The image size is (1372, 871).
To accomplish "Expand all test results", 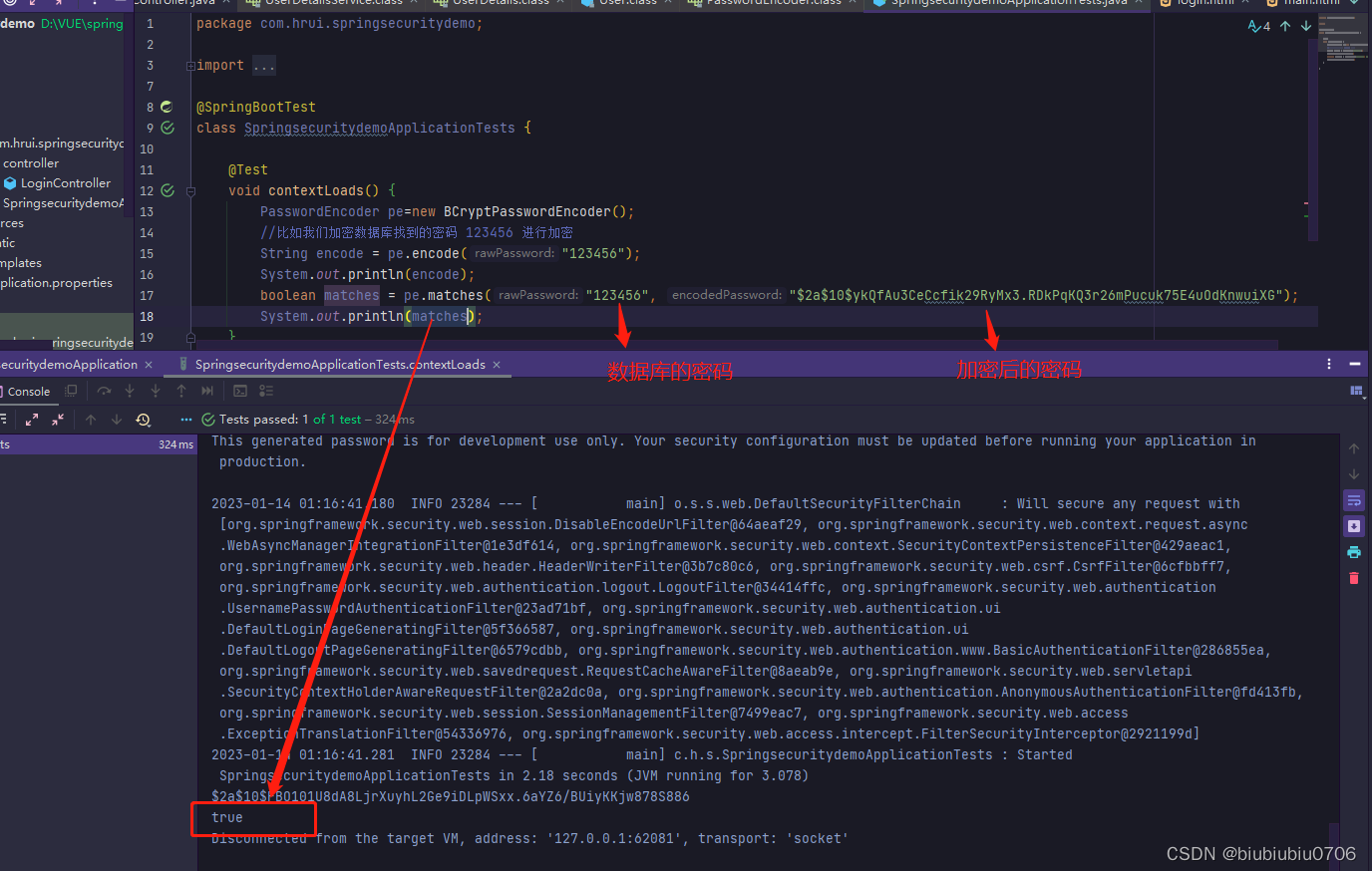I will click(x=32, y=420).
